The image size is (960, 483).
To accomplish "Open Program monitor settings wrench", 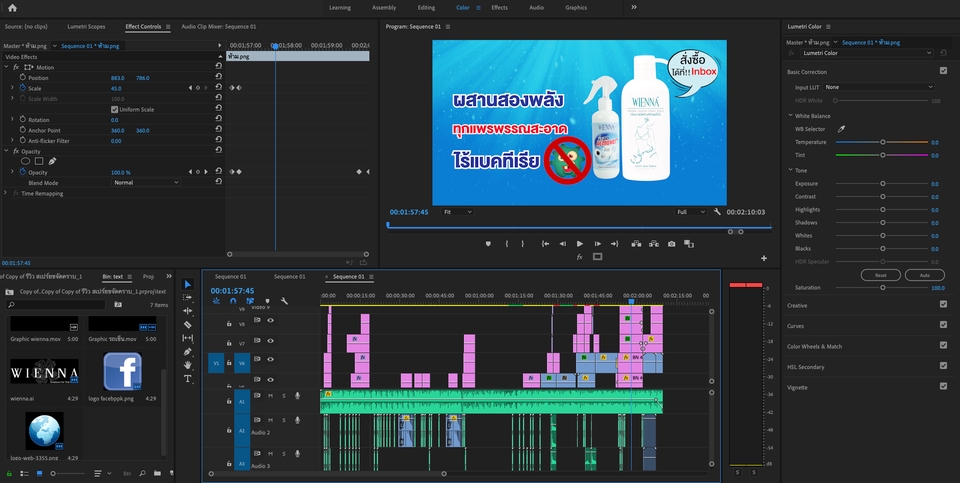I will pyautogui.click(x=718, y=212).
